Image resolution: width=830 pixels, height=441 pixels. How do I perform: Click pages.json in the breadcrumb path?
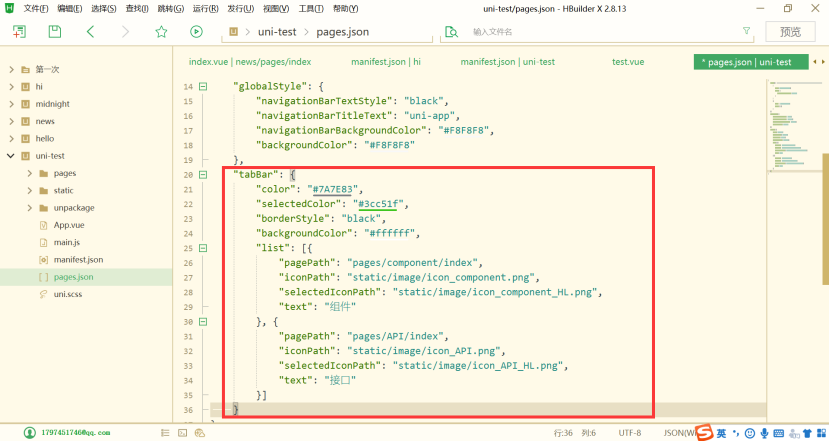[342, 32]
